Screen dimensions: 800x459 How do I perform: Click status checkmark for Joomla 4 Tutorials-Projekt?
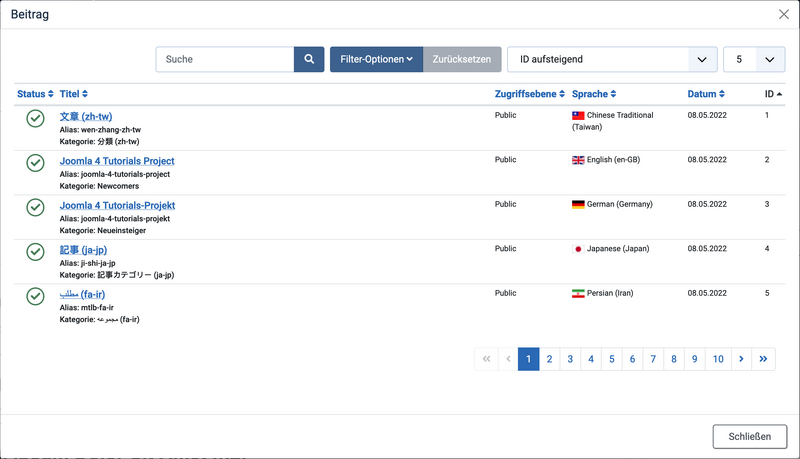[x=35, y=207]
